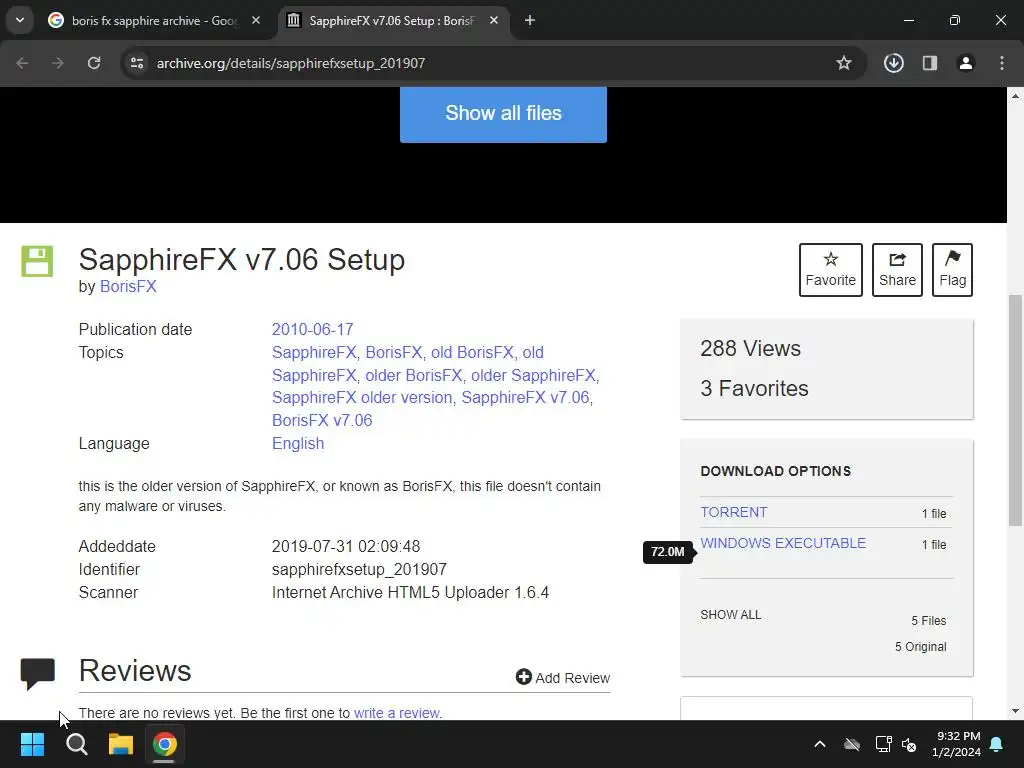Click the page vertical scrollbar thumb
Screen dimensions: 1024x768
click(x=1015, y=410)
